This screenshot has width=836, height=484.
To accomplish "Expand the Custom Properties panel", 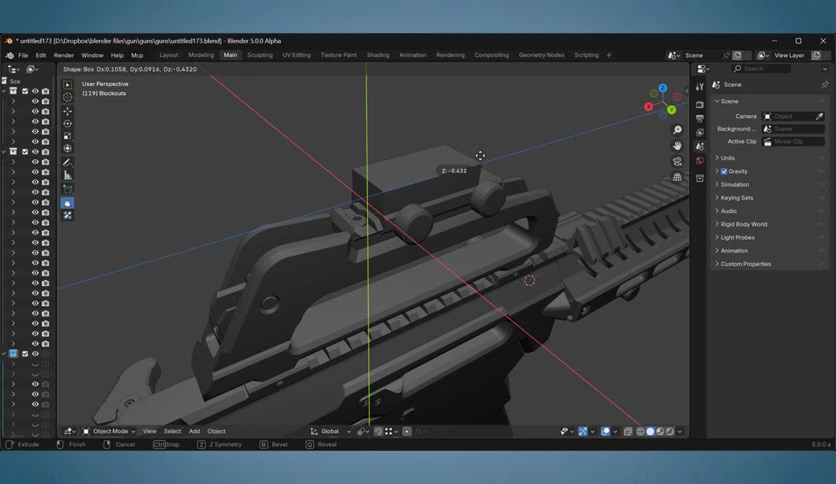I will click(x=745, y=264).
